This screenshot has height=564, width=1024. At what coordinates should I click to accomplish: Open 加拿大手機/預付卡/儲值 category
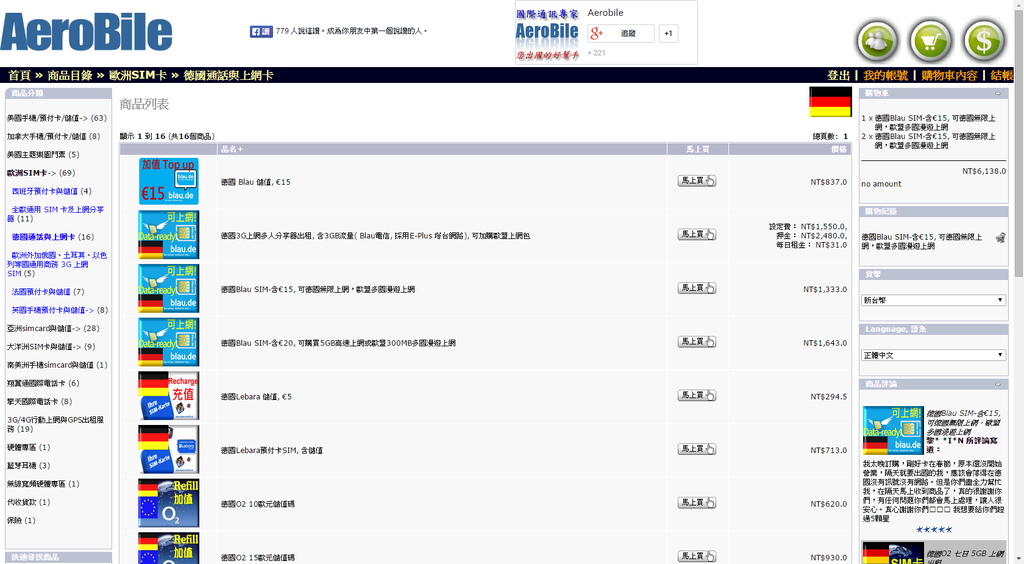coord(46,136)
